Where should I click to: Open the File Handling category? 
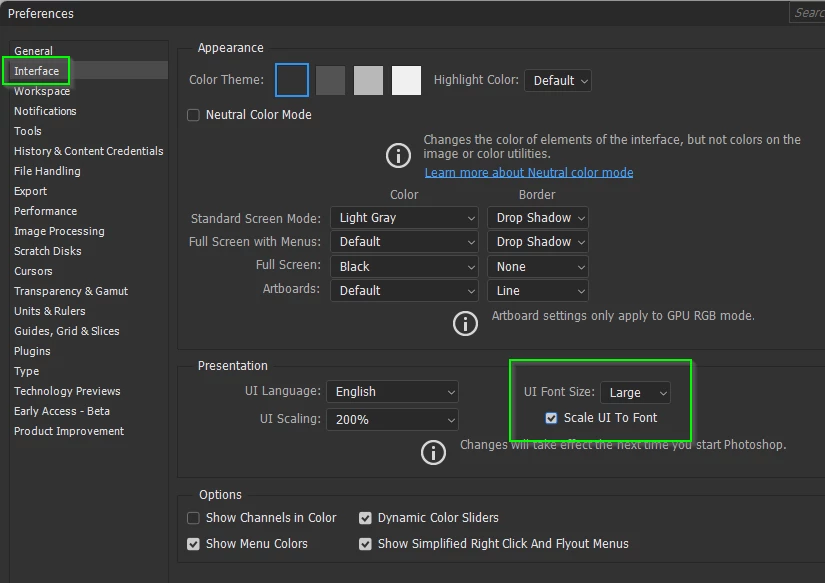pos(47,171)
